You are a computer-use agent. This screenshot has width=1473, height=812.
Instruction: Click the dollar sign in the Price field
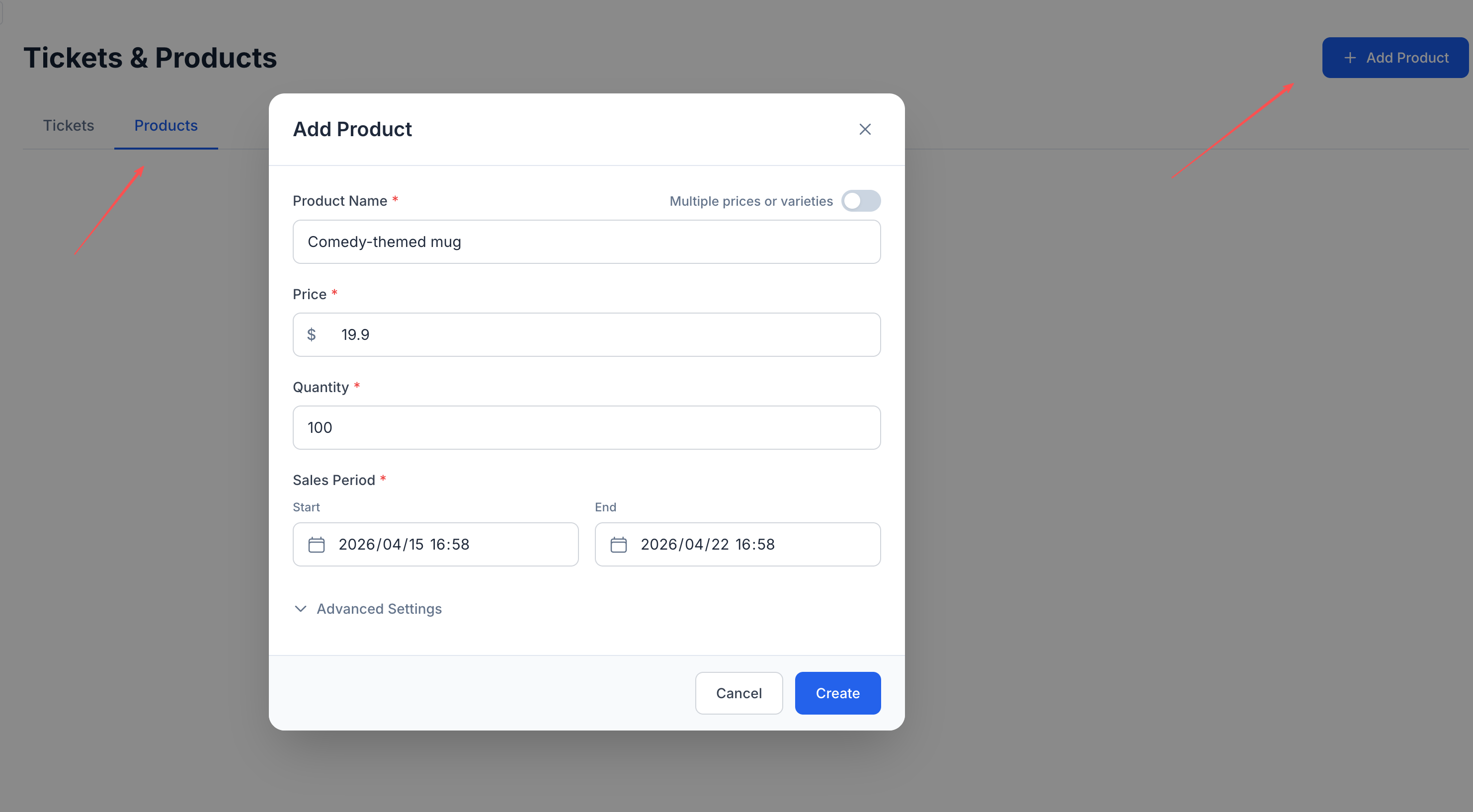tap(312, 334)
